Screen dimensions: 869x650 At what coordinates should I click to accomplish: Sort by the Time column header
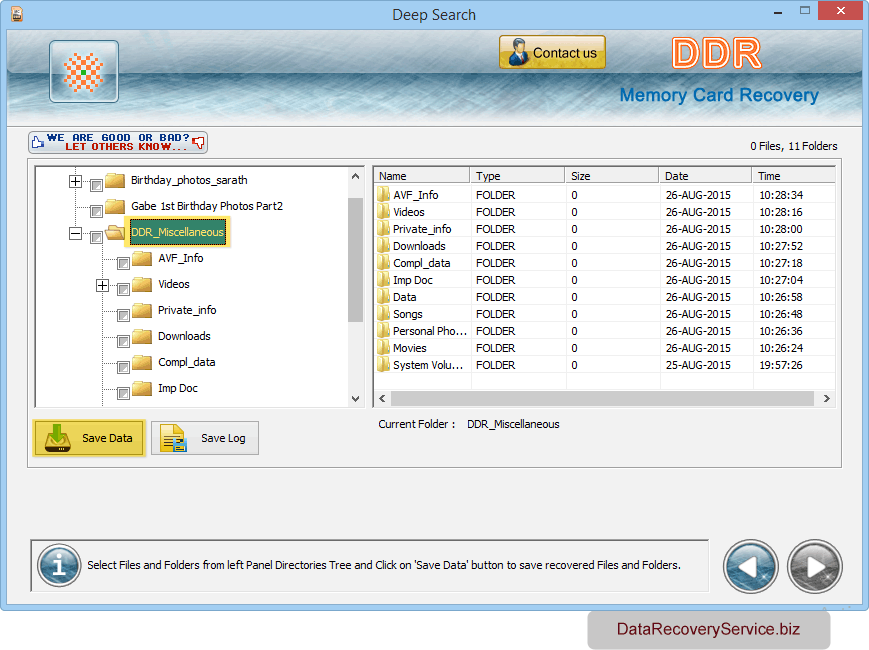[794, 176]
